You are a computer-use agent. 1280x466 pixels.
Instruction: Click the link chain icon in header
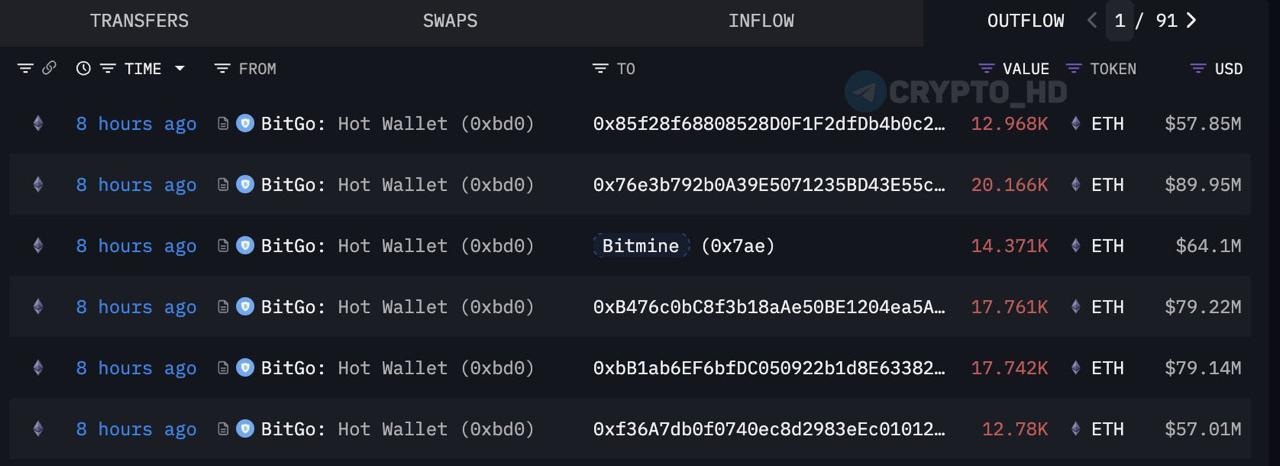(x=49, y=69)
